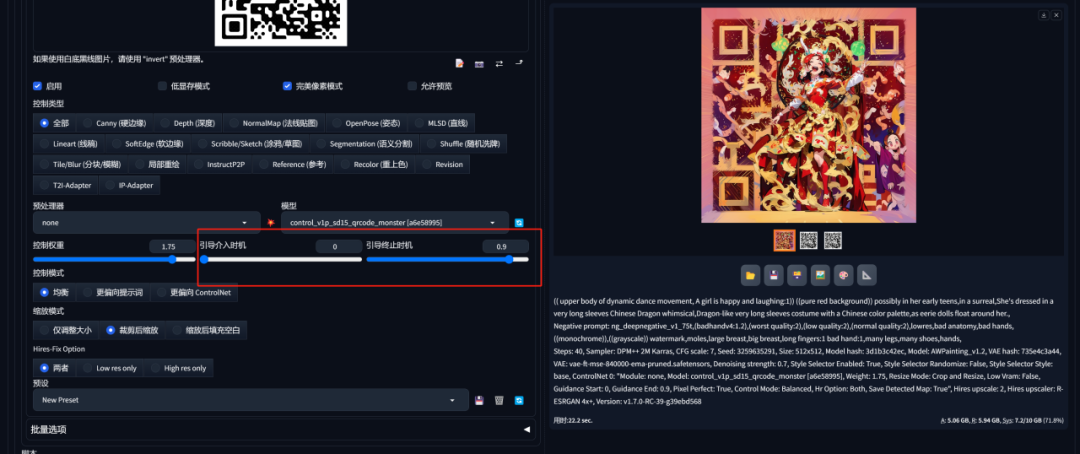Viewport: 1080px width, 454px height.
Task: Click the guidance start value field 0
Action: coord(339,247)
